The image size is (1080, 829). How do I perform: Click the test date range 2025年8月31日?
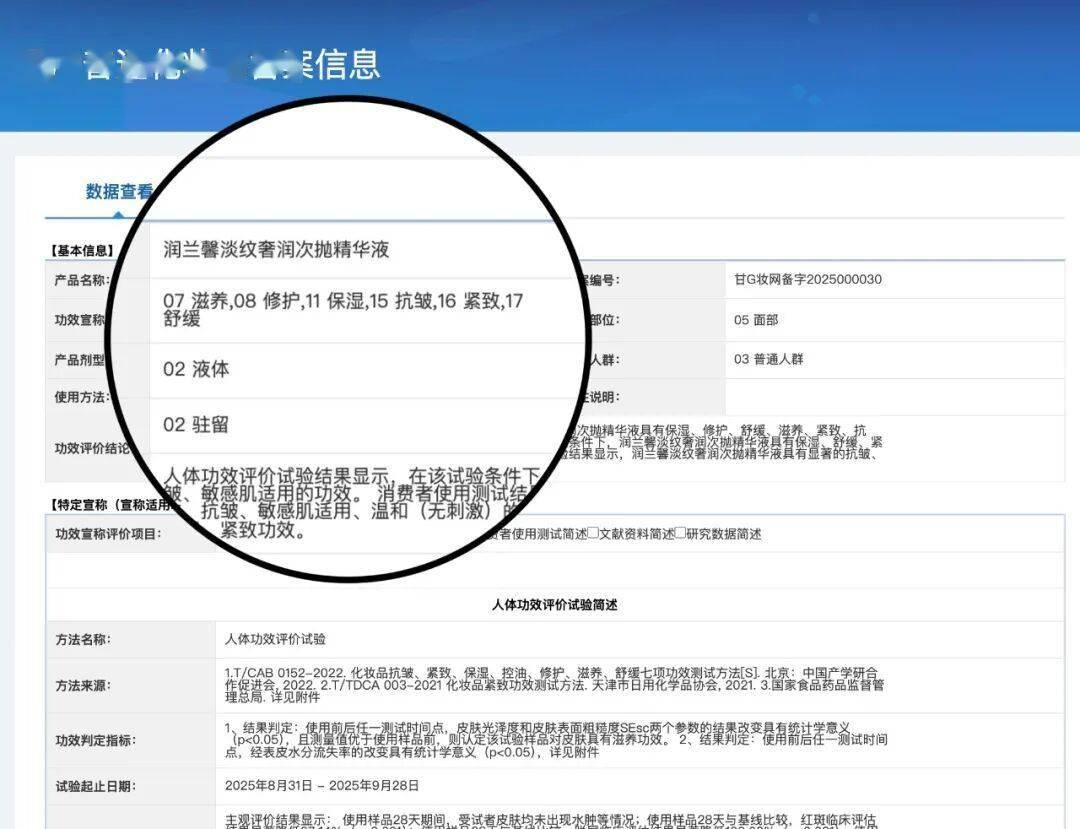(x=322, y=786)
